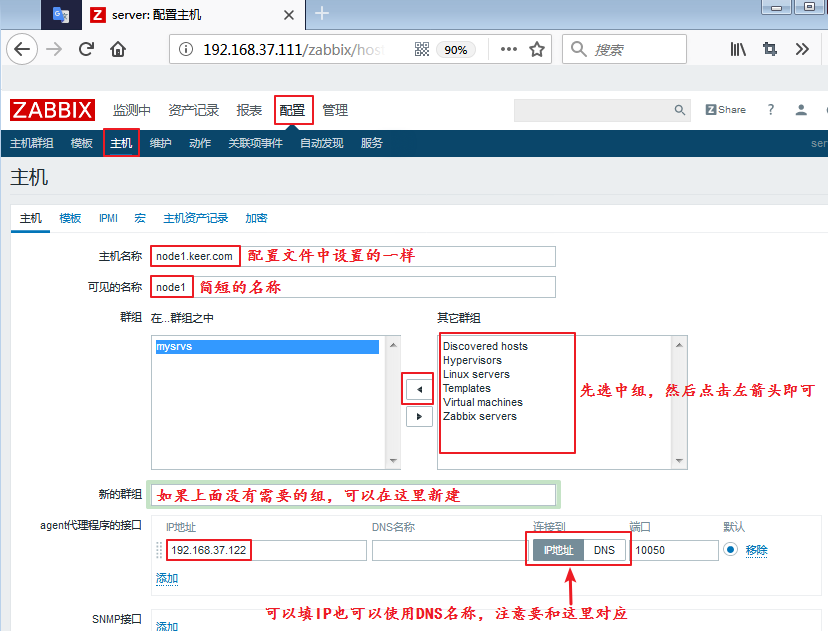The image size is (828, 631).
Task: Select Linux servers group
Action: [x=476, y=374]
